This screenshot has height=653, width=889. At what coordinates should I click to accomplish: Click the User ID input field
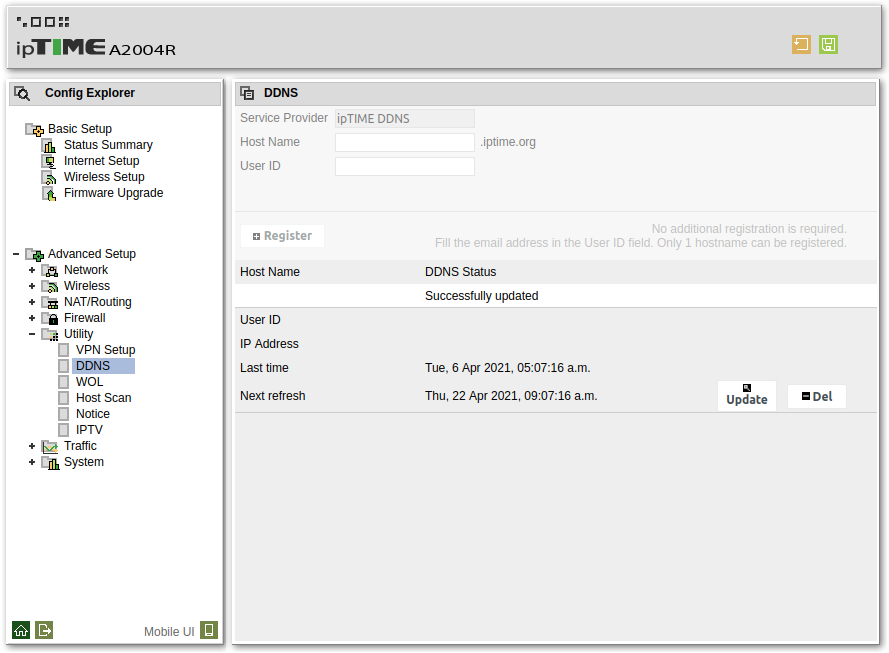coord(405,166)
